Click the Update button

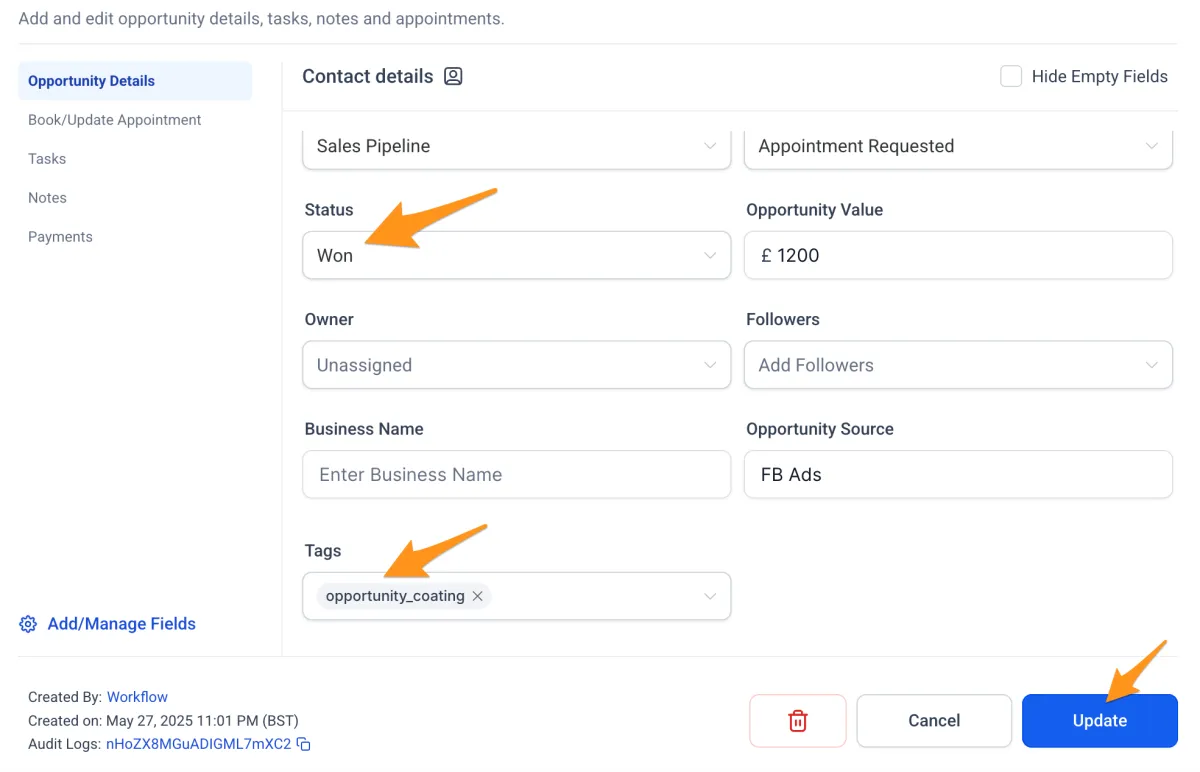(x=1099, y=721)
